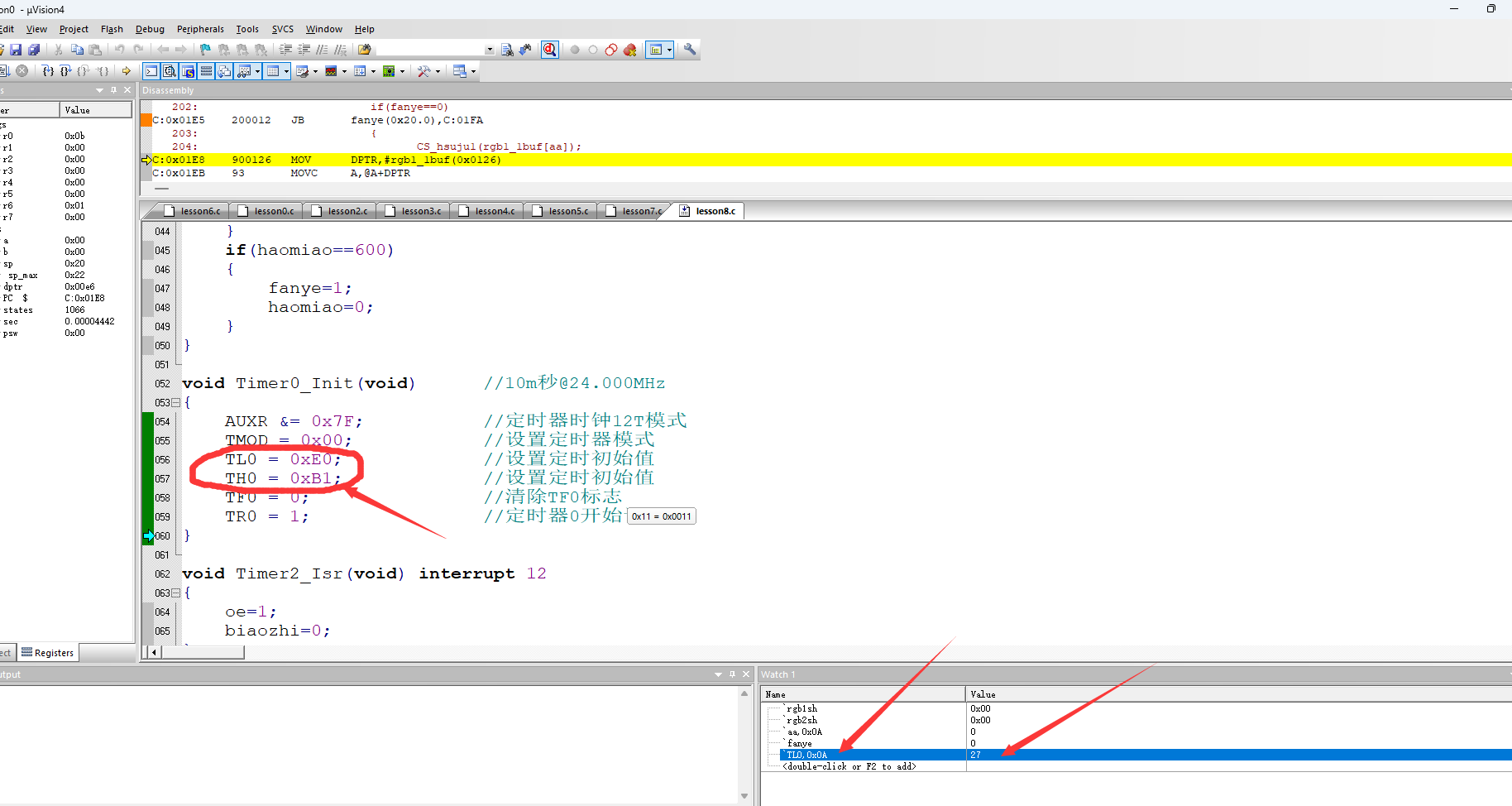The height and width of the screenshot is (806, 1512).
Task: Click the Value column header in Registers
Action: pyautogui.click(x=96, y=110)
